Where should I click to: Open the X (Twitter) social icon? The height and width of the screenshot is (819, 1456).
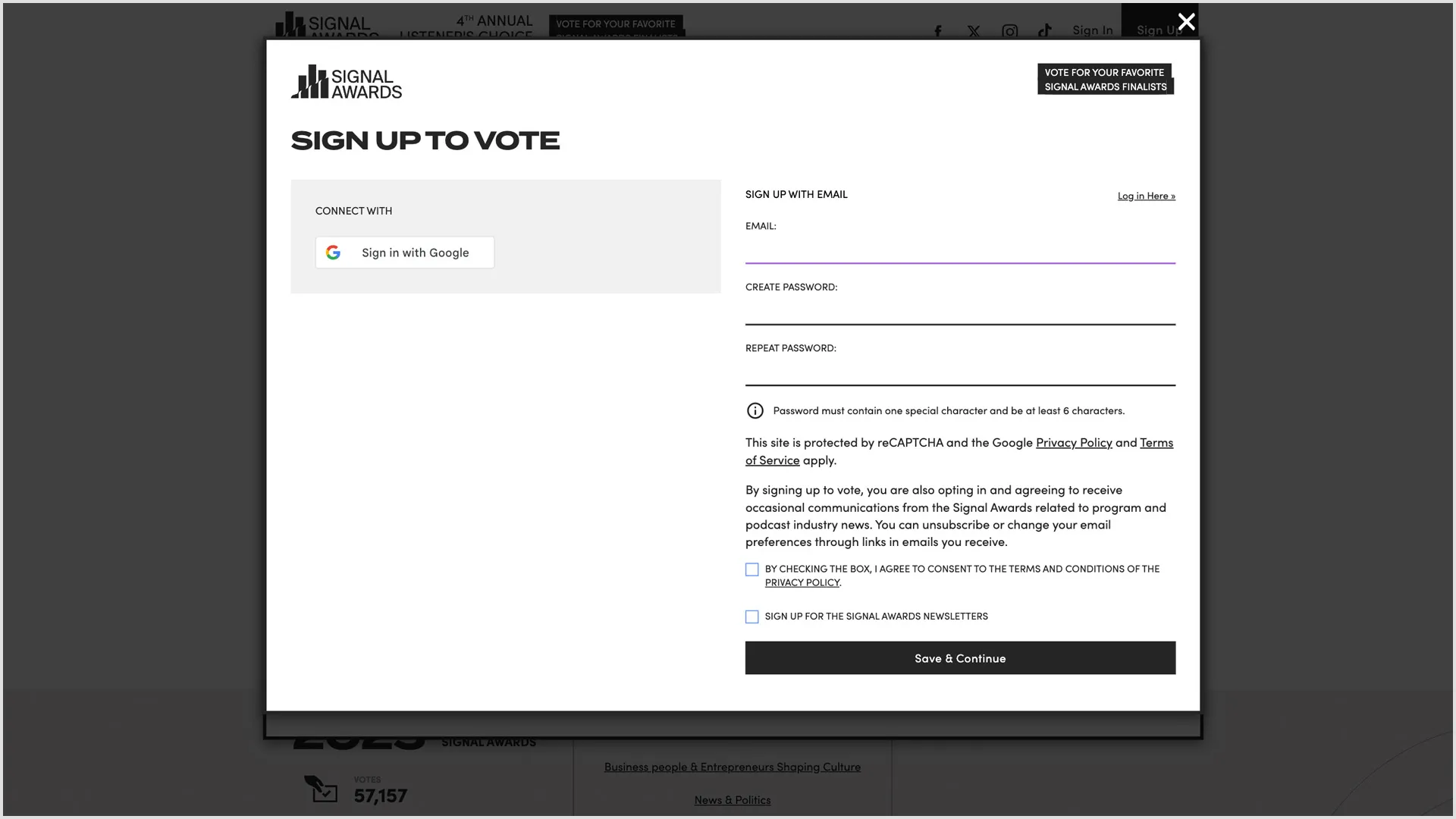click(974, 31)
